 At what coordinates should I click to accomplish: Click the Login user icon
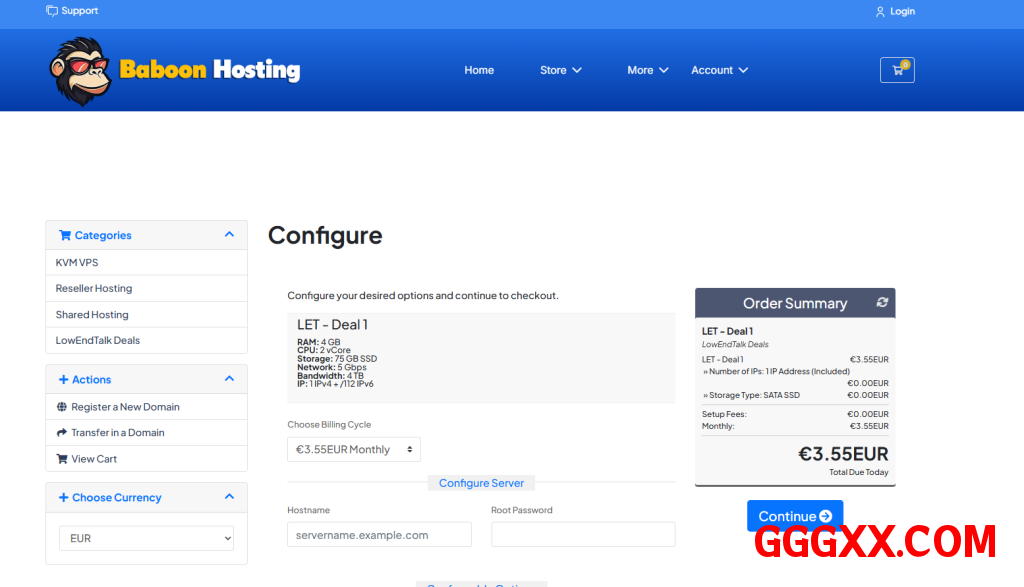click(x=880, y=12)
